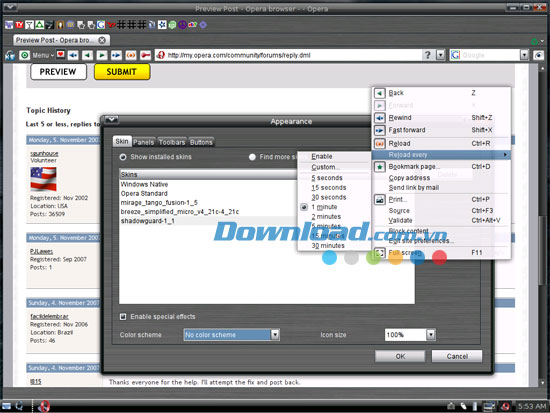Open the red Yahoo bookmark icon

(x=111, y=25)
